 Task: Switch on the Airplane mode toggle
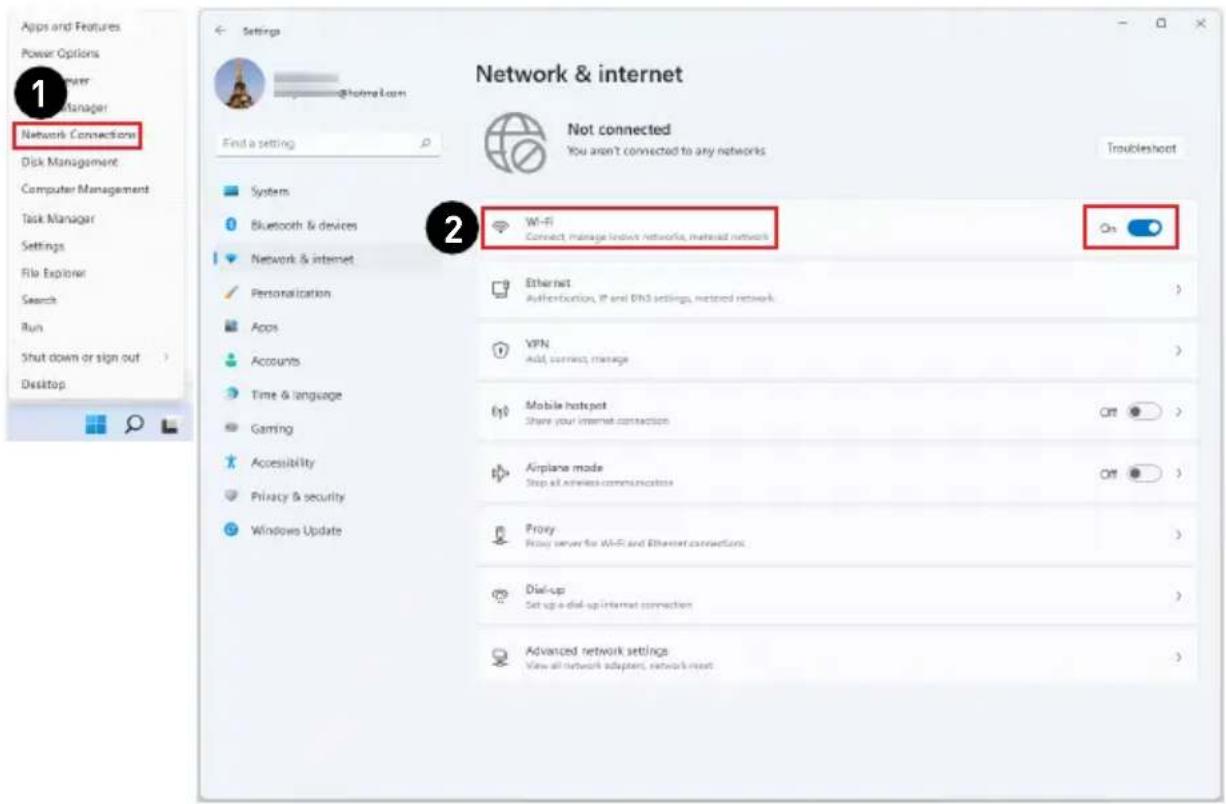coord(1144,473)
